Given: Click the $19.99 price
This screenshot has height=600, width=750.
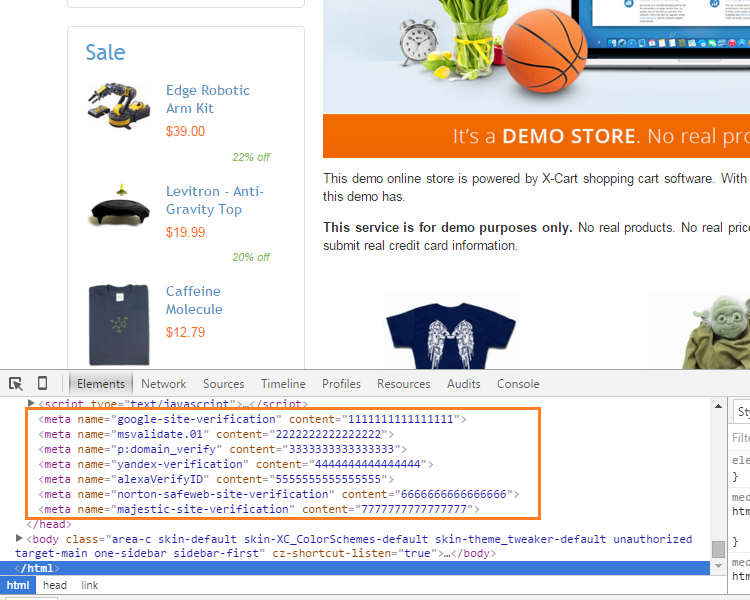Looking at the screenshot, I should tap(186, 232).
